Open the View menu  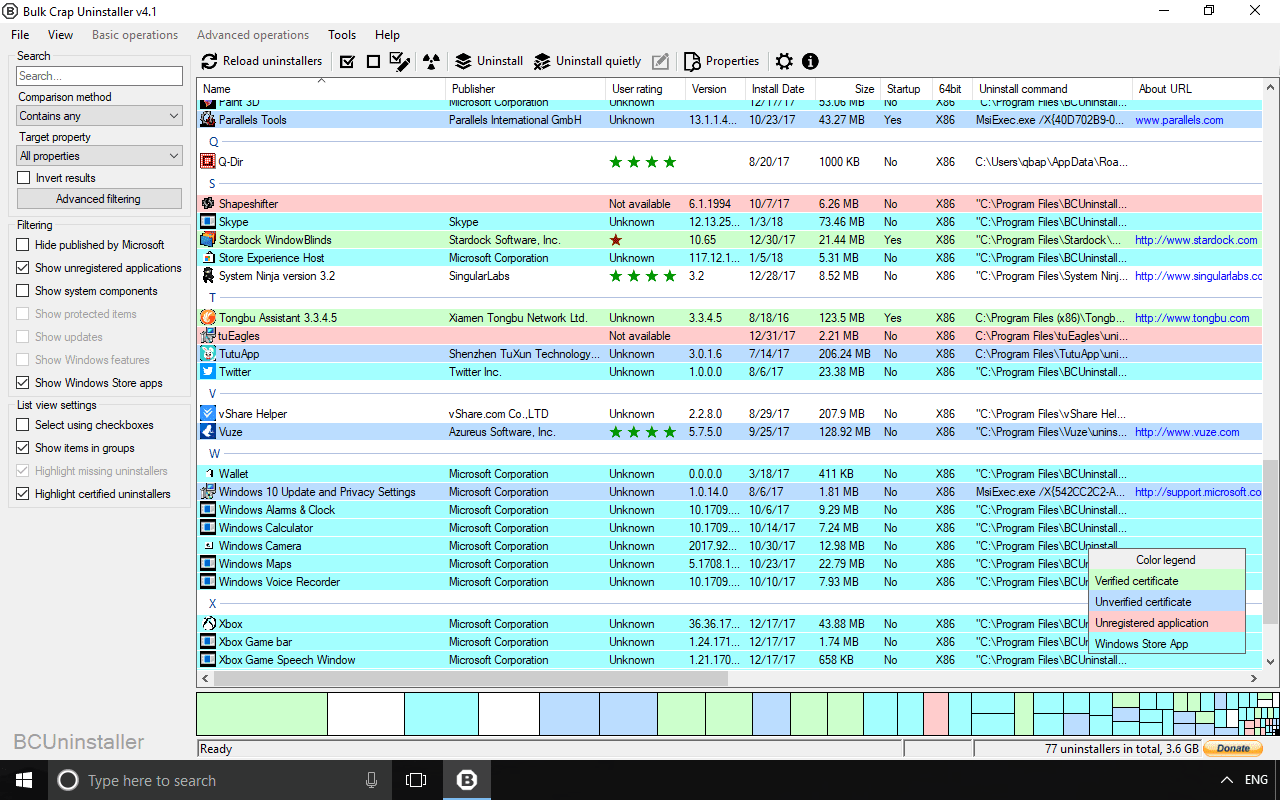(x=60, y=35)
